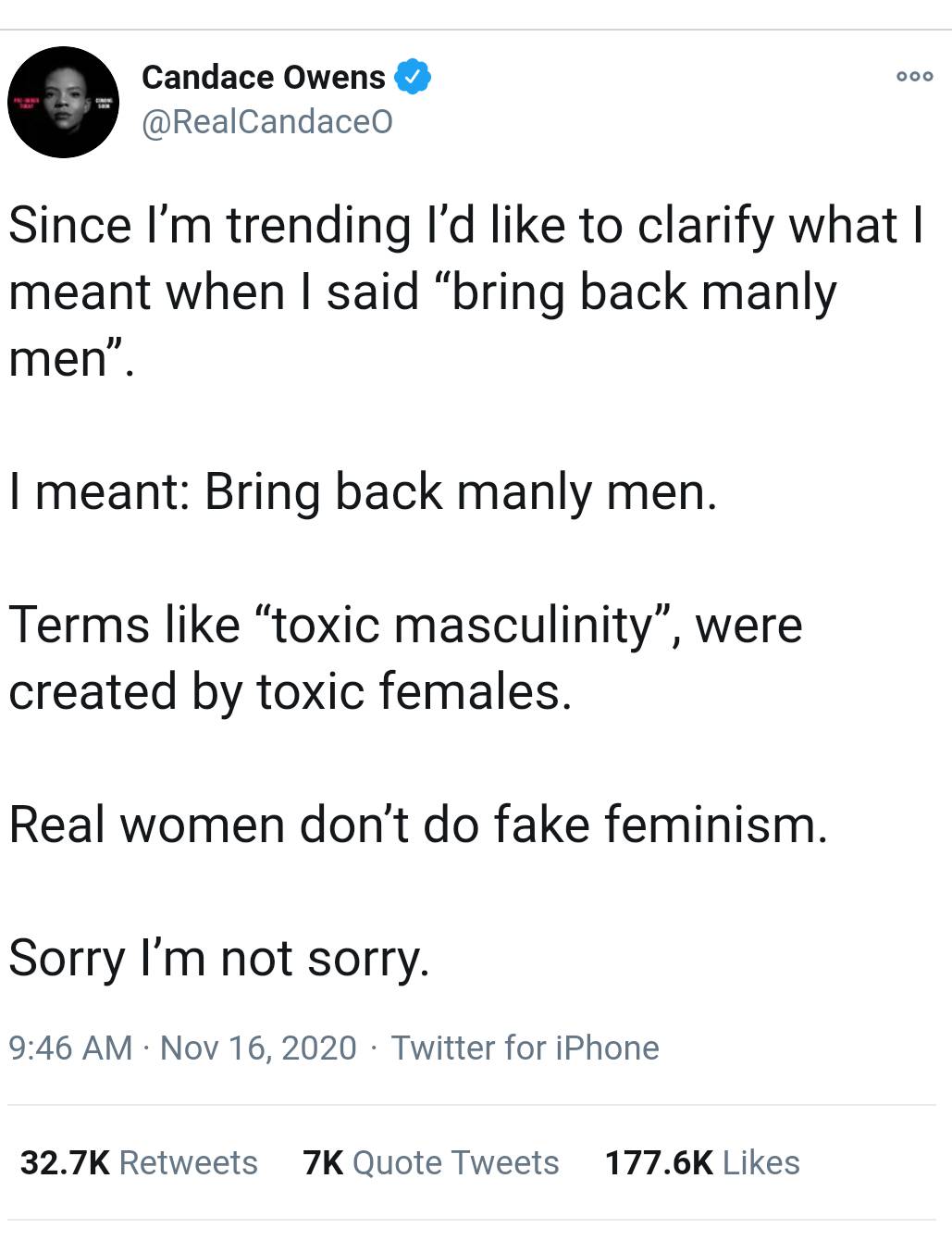Open the tweet's three-dot more options menu
Screen dimensions: 952x1253
click(914, 77)
